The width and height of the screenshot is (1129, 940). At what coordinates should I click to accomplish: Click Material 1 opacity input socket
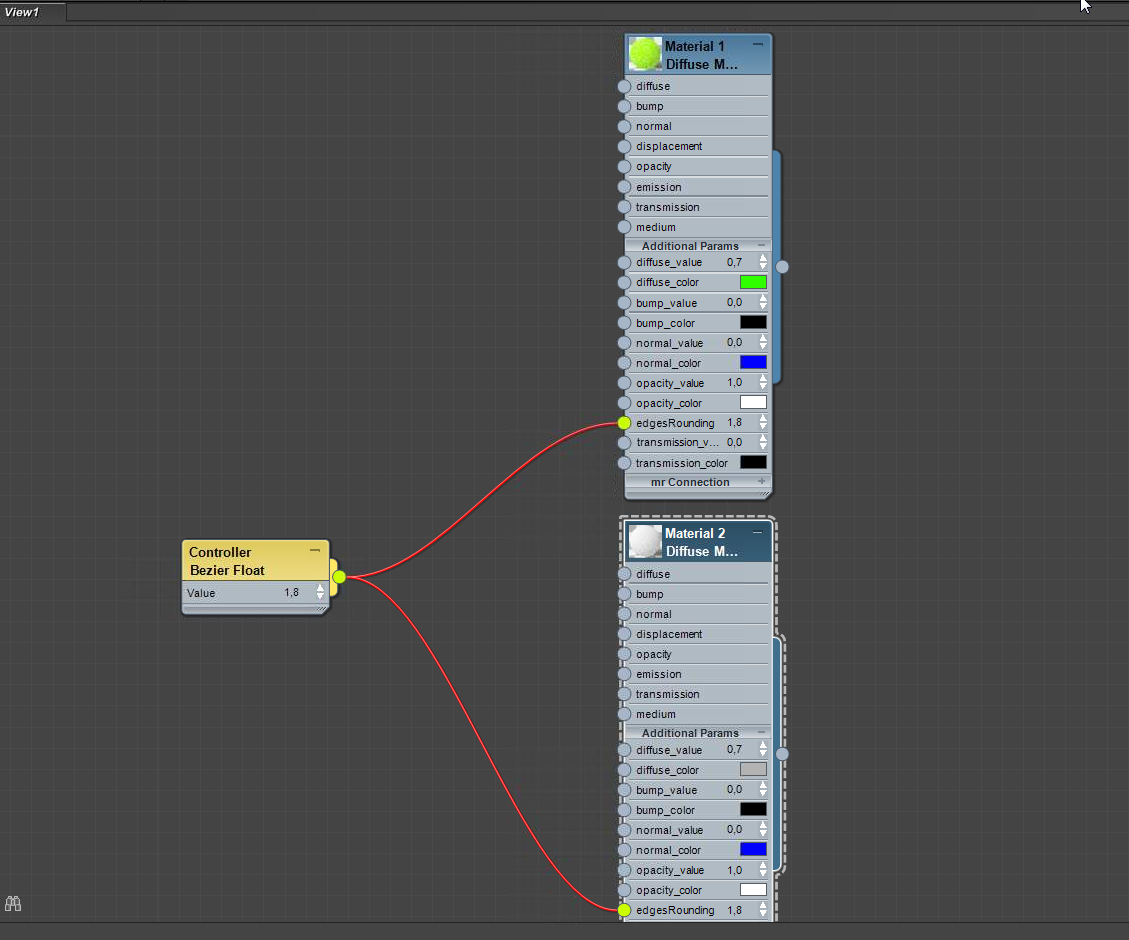(x=624, y=166)
